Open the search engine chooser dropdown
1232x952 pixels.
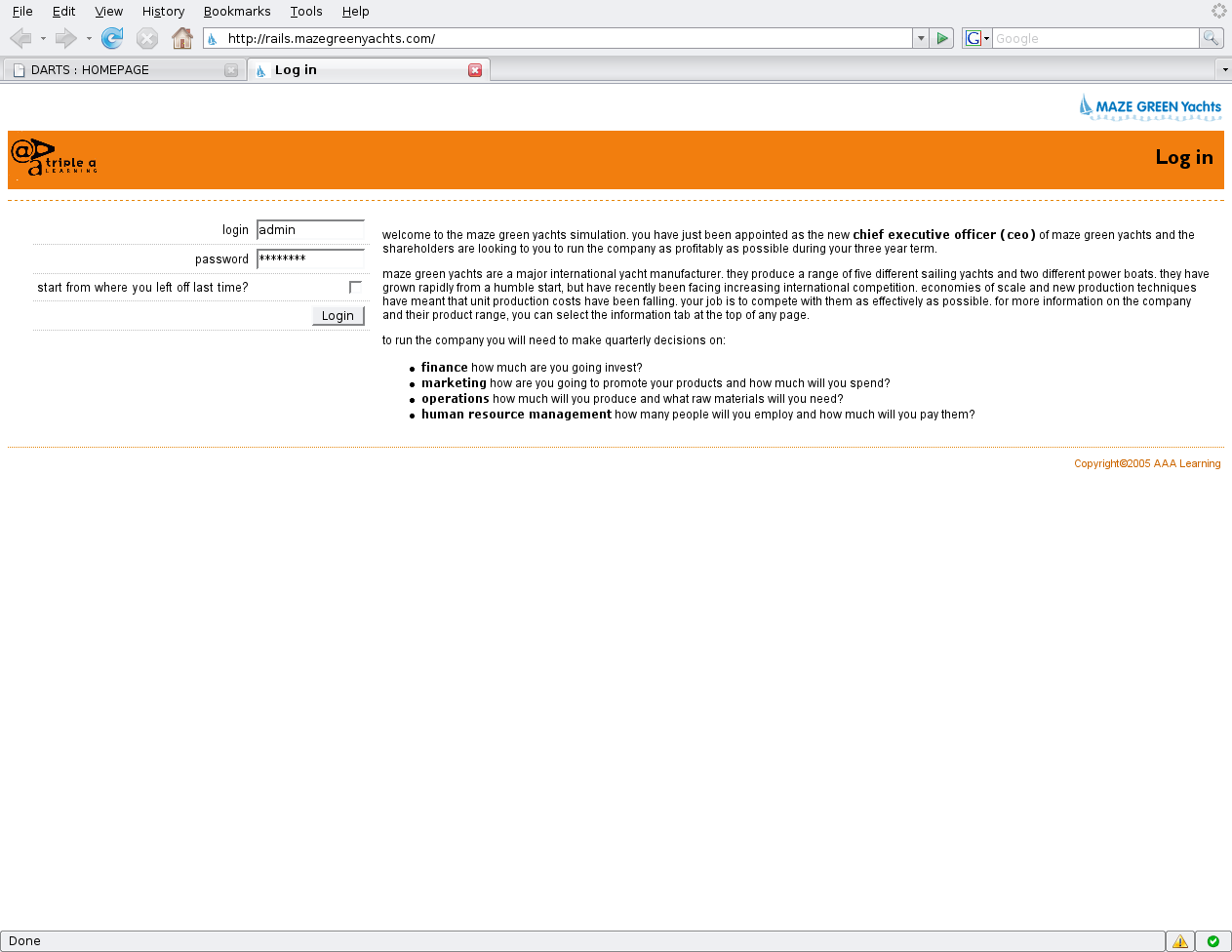tap(976, 38)
